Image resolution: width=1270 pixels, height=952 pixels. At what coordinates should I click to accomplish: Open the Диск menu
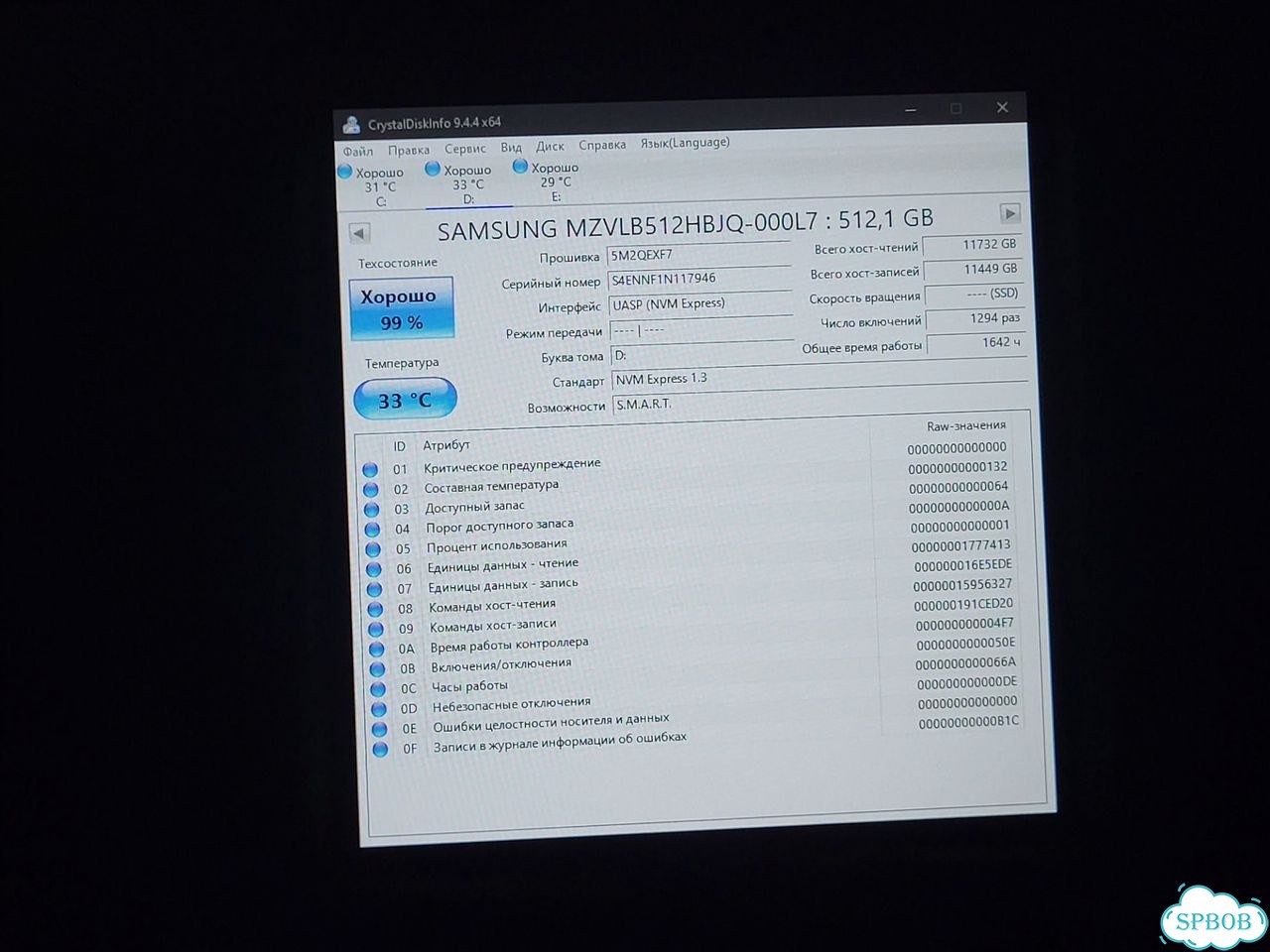click(x=550, y=146)
